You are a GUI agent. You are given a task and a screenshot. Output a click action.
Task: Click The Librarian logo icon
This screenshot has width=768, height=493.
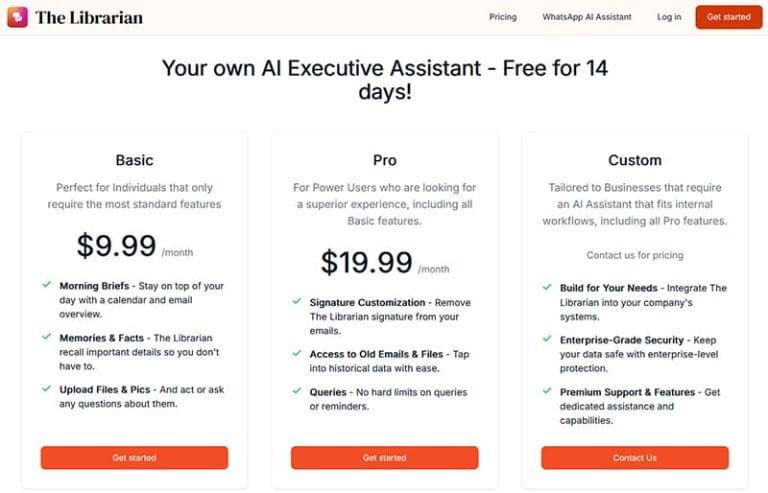pos(17,17)
